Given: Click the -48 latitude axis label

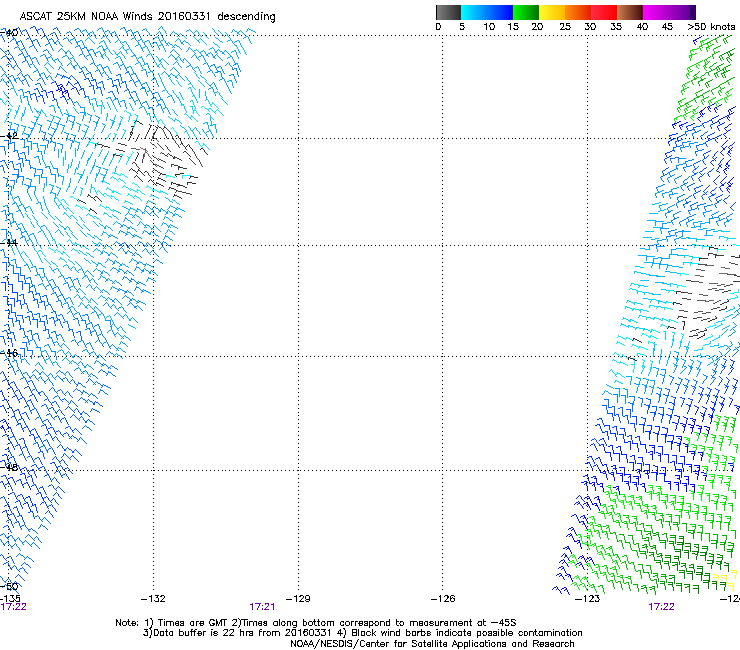Looking at the screenshot, I should 9,467.
